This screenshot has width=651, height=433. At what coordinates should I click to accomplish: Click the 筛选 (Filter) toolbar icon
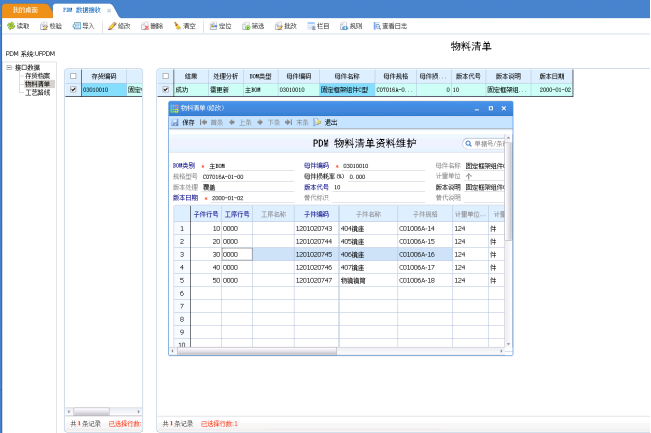pyautogui.click(x=246, y=26)
